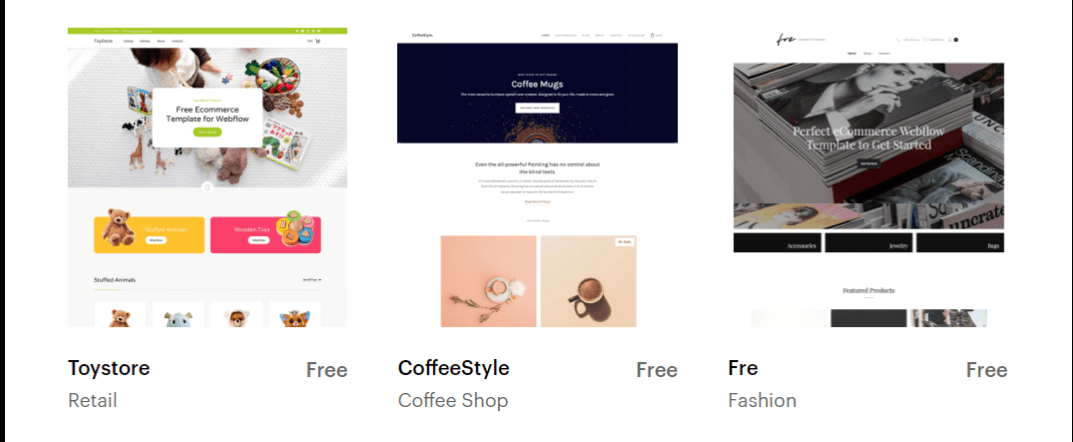Viewport: 1073px width, 442px height.
Task: Click the shopping cart icon in Toystore preview
Action: 318,41
